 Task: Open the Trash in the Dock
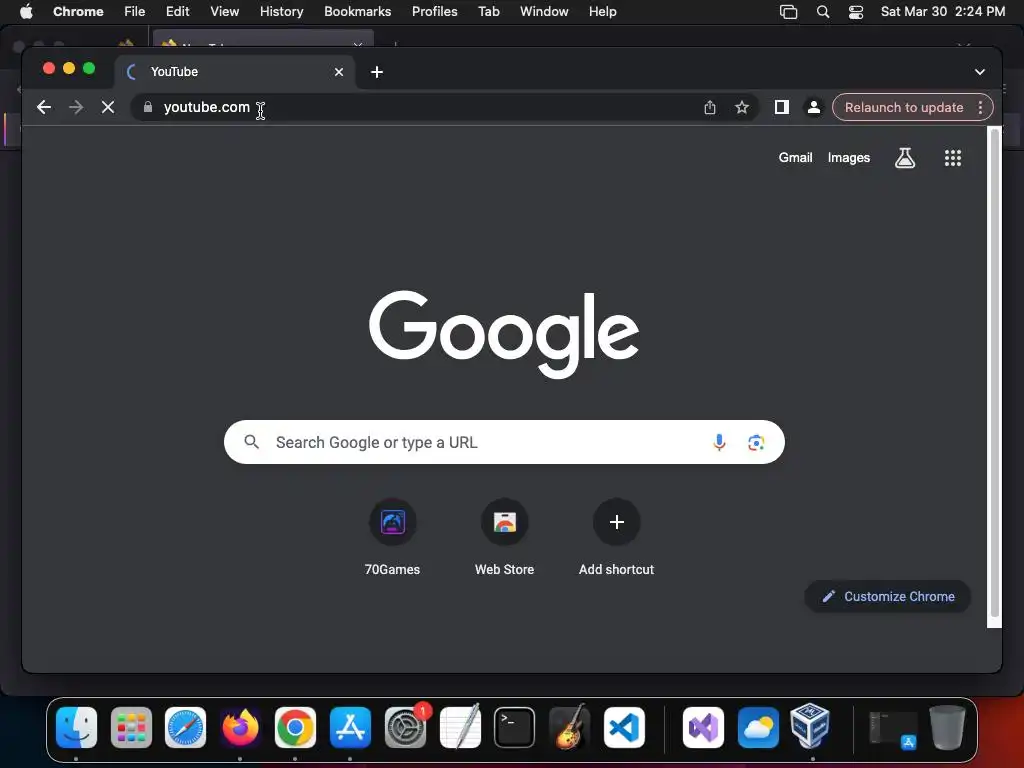coord(947,727)
